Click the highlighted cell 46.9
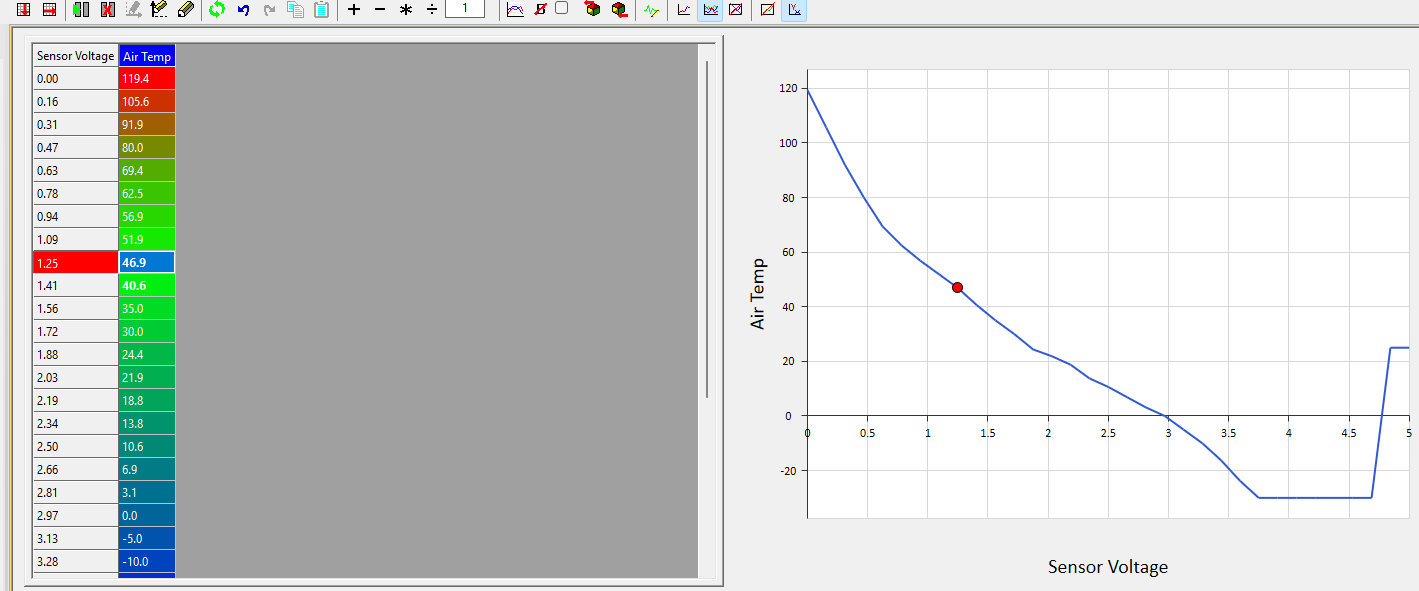 (147, 262)
